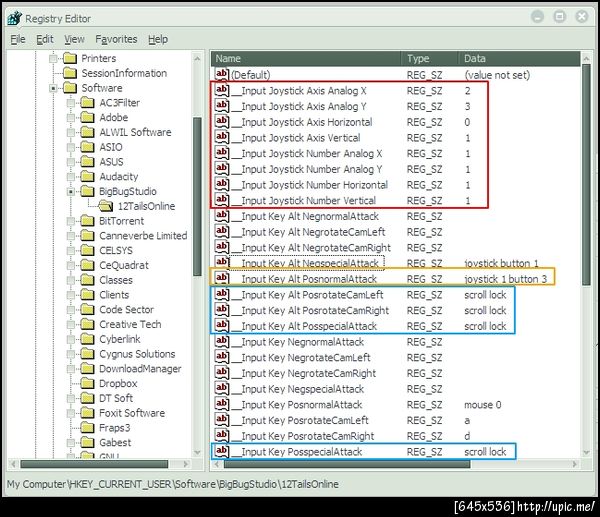Select the Audacity key
The width and height of the screenshot is (600, 517).
click(x=119, y=176)
